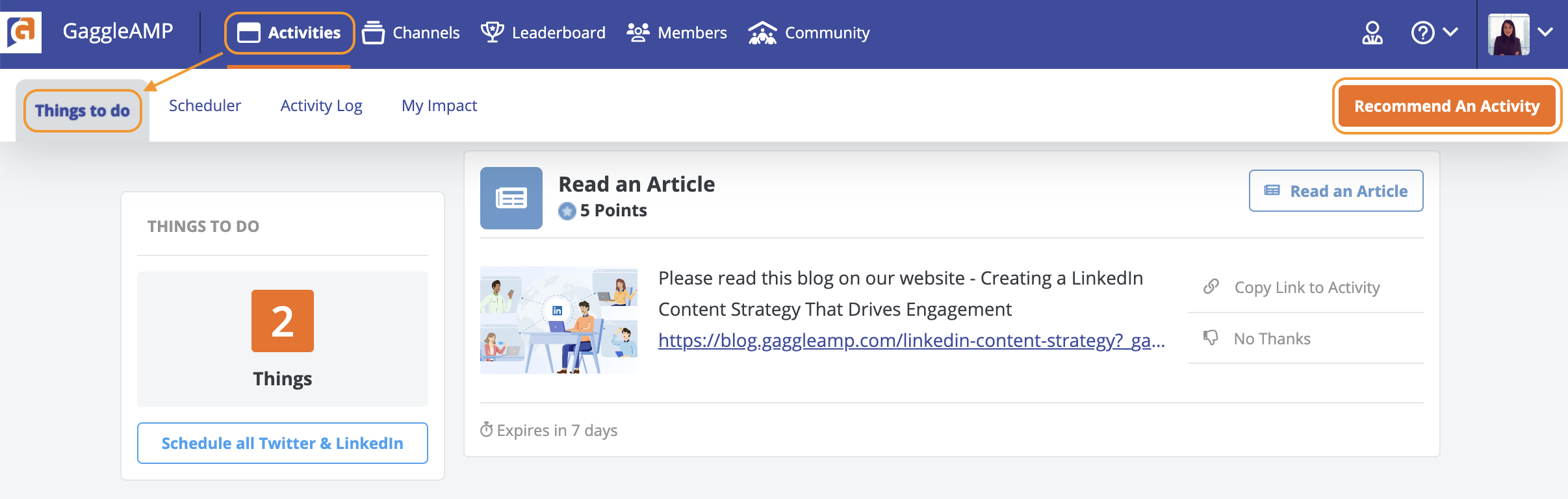Select the Things to do tab
Image resolution: width=1568 pixels, height=499 pixels.
(x=83, y=110)
